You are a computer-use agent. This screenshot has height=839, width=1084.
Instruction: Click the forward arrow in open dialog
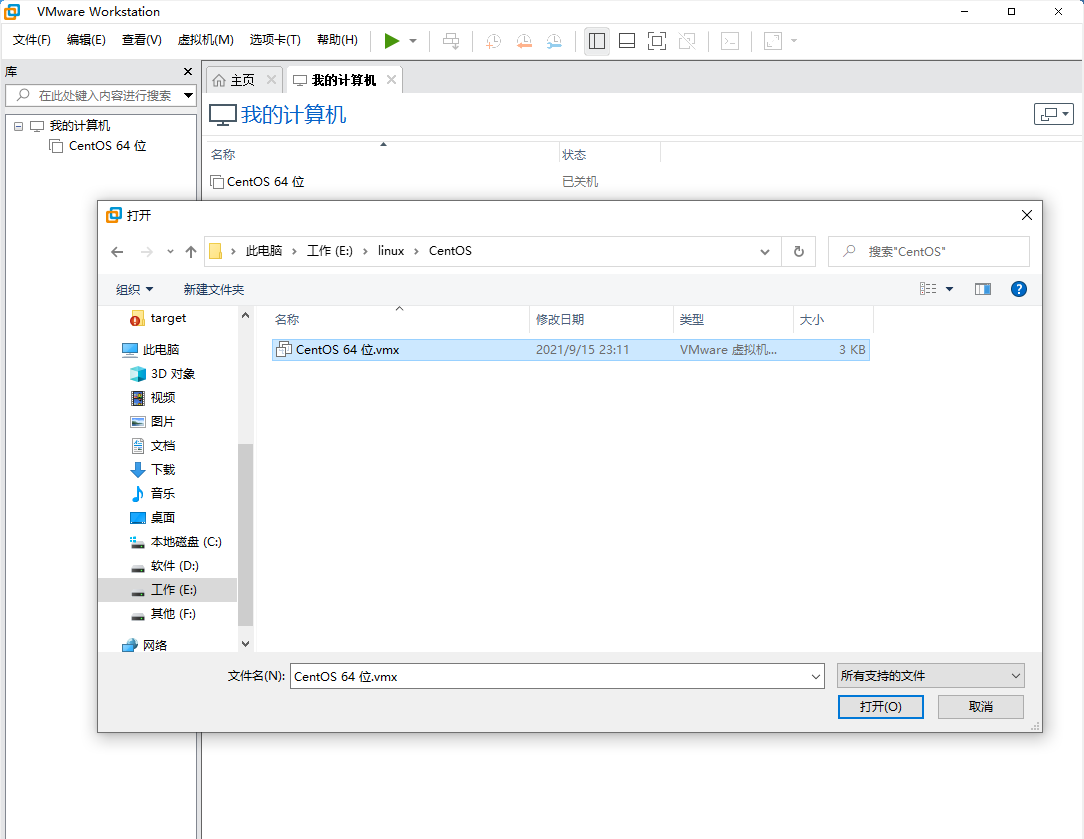pos(147,252)
